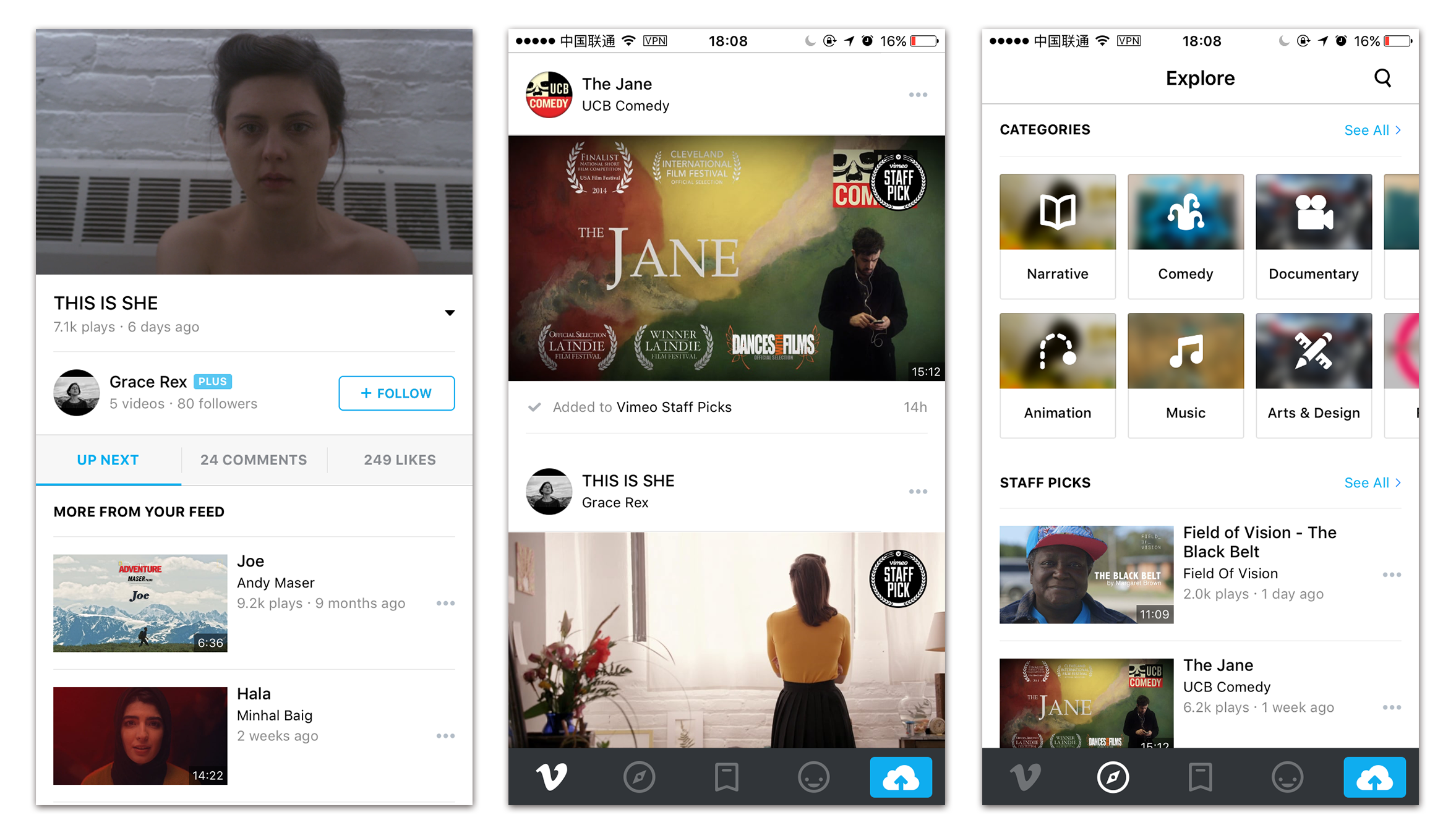Open the Comedy category tile
This screenshot has height=825, width=1456.
(1185, 236)
